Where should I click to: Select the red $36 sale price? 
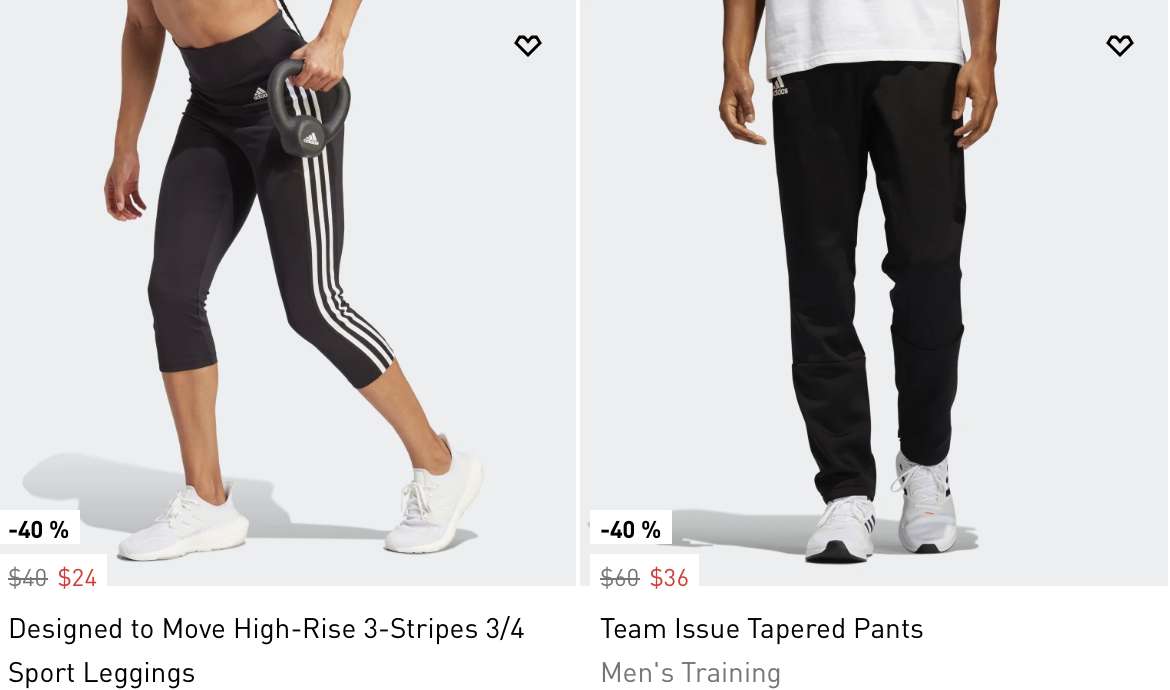point(669,577)
